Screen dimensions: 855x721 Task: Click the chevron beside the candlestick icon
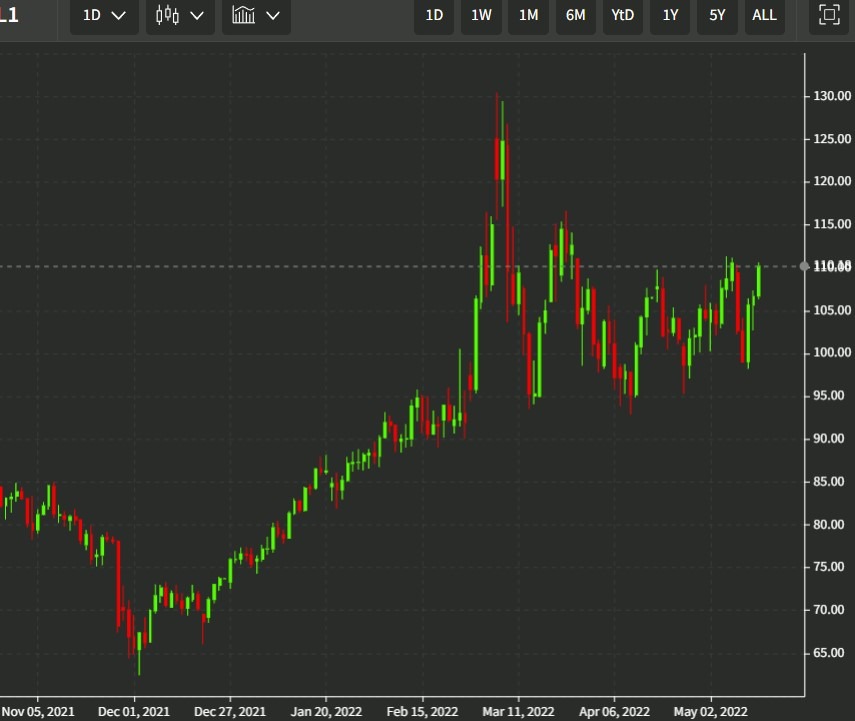pos(196,15)
